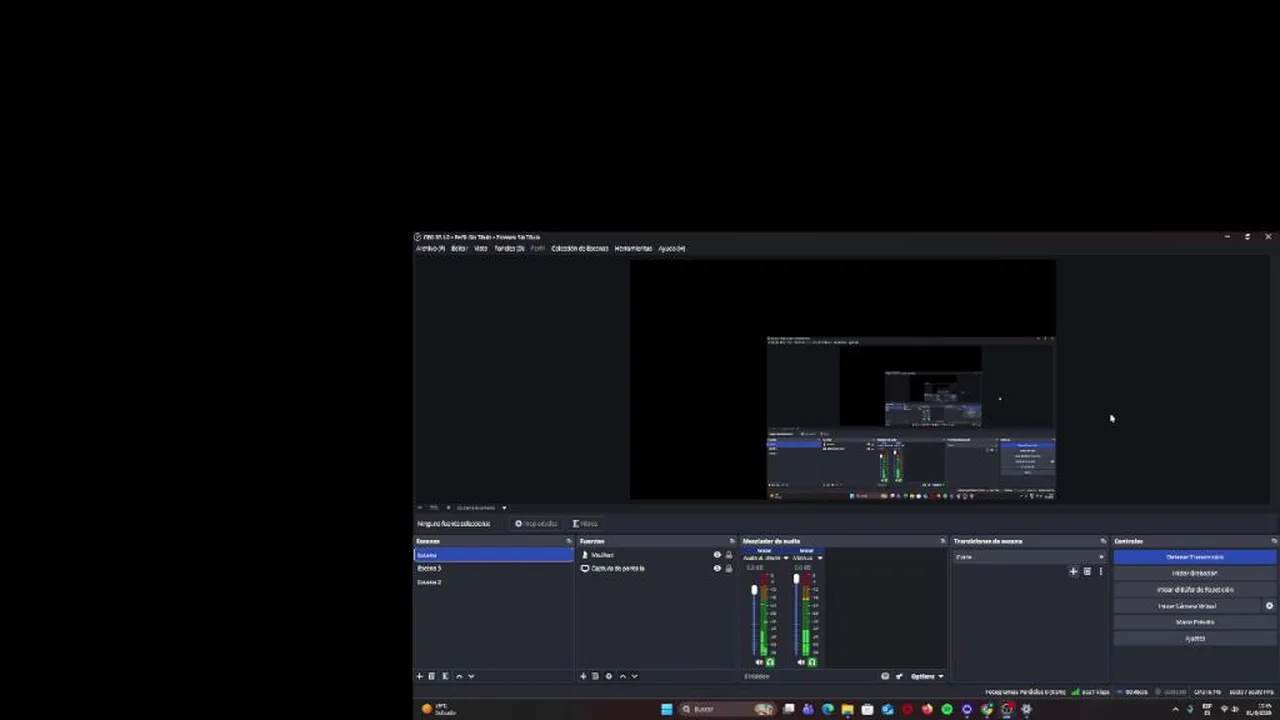Open the Ayuda menu
This screenshot has width=1280, height=720.
672,248
